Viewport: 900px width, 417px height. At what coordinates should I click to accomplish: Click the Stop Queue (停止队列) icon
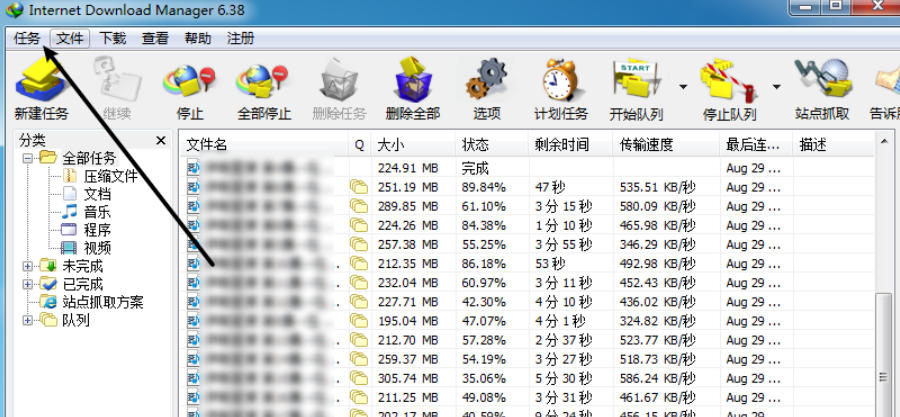pos(728,80)
